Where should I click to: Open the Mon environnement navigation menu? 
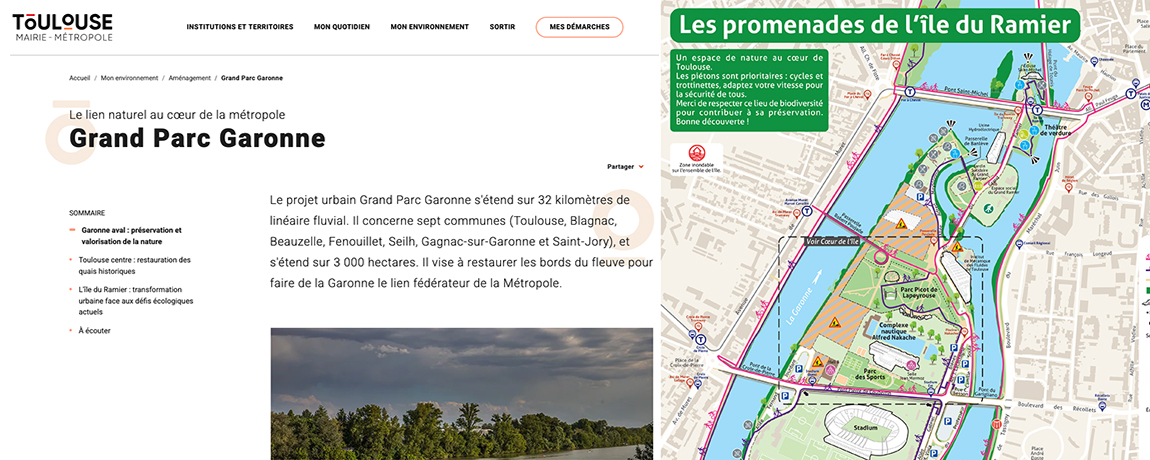[430, 27]
